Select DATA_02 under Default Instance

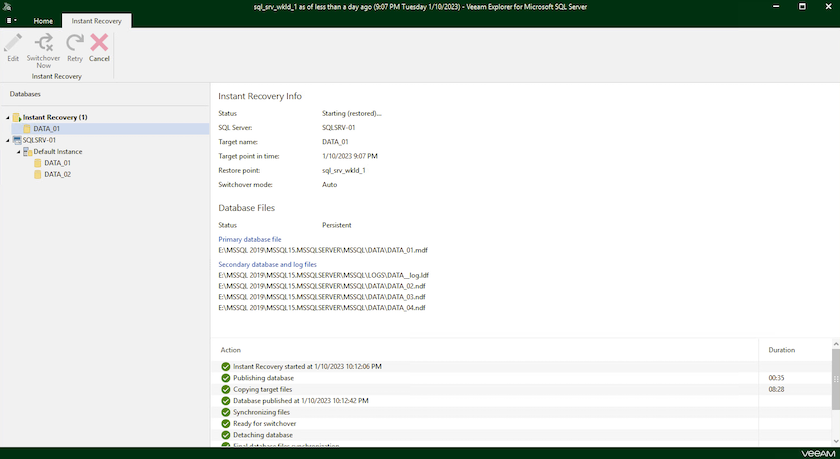pos(57,174)
